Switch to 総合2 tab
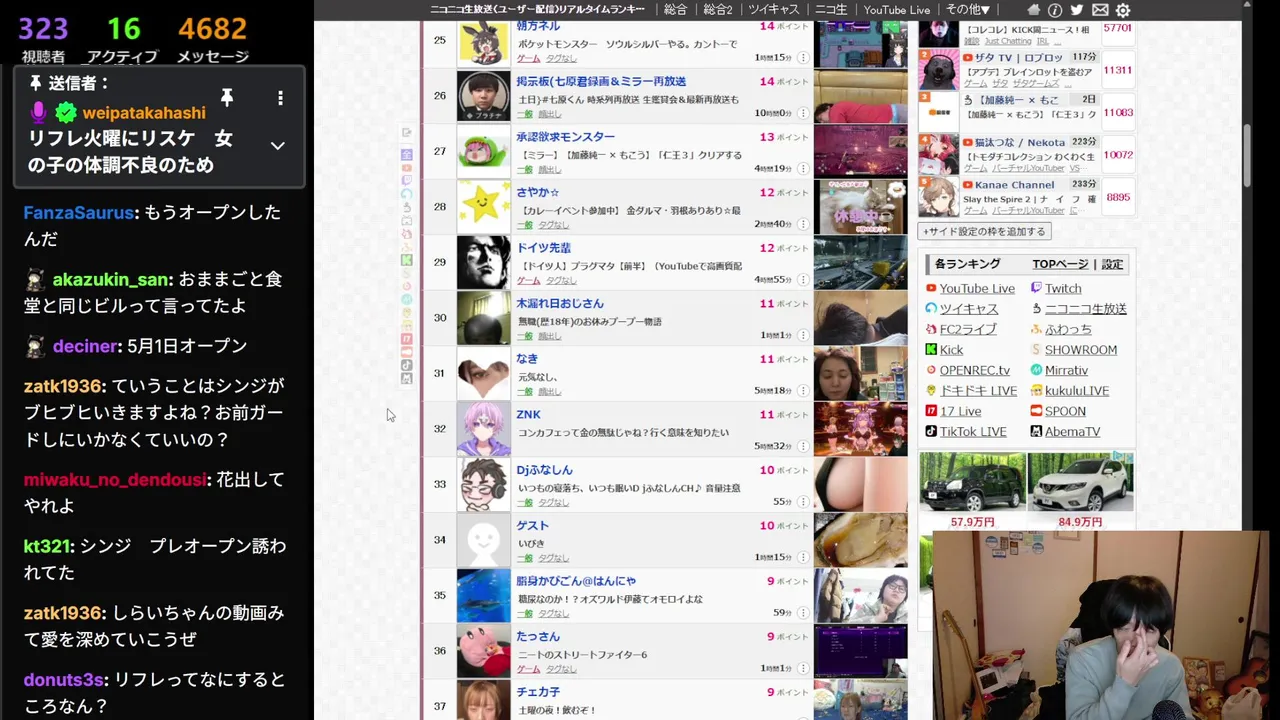The height and width of the screenshot is (720, 1280). (717, 10)
